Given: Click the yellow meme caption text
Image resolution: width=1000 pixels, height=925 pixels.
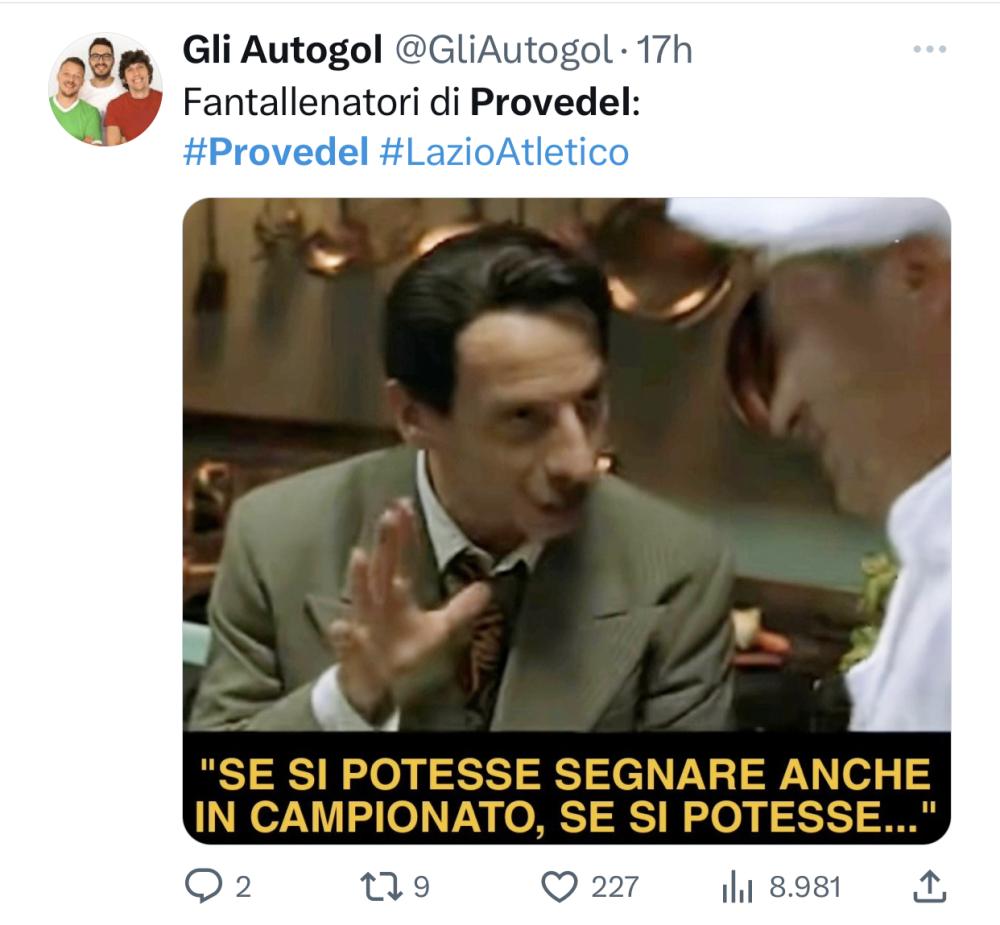Looking at the screenshot, I should [566, 795].
